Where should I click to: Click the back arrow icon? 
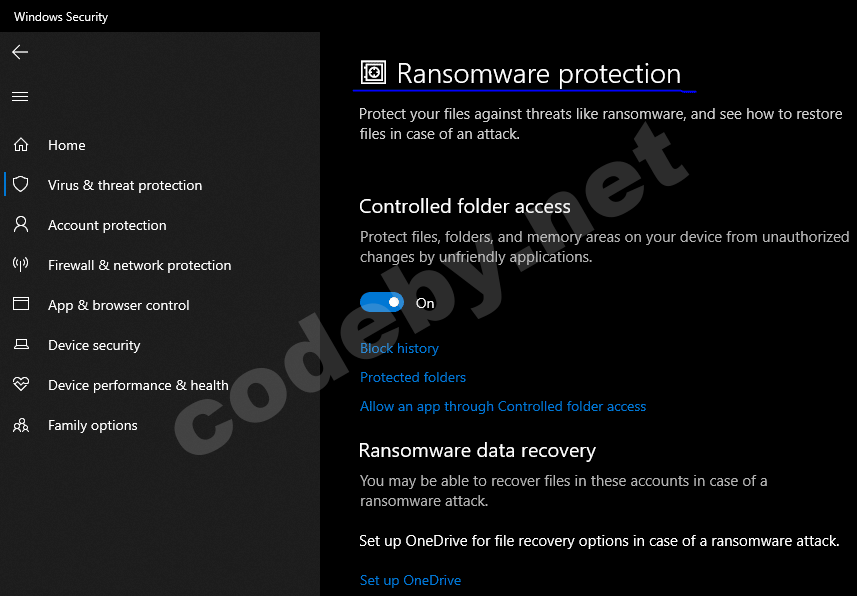(20, 52)
